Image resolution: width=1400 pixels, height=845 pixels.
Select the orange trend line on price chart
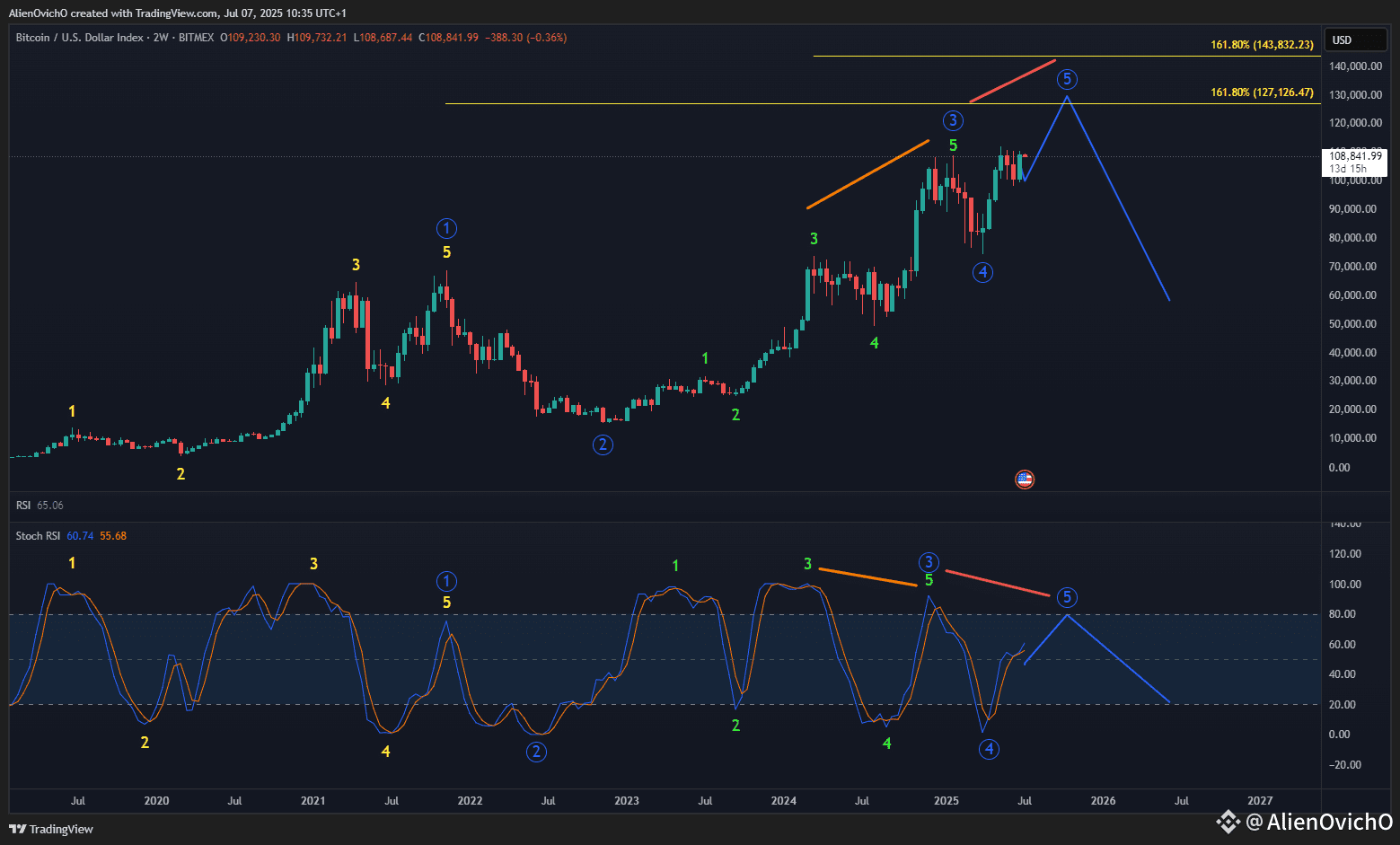point(868,174)
